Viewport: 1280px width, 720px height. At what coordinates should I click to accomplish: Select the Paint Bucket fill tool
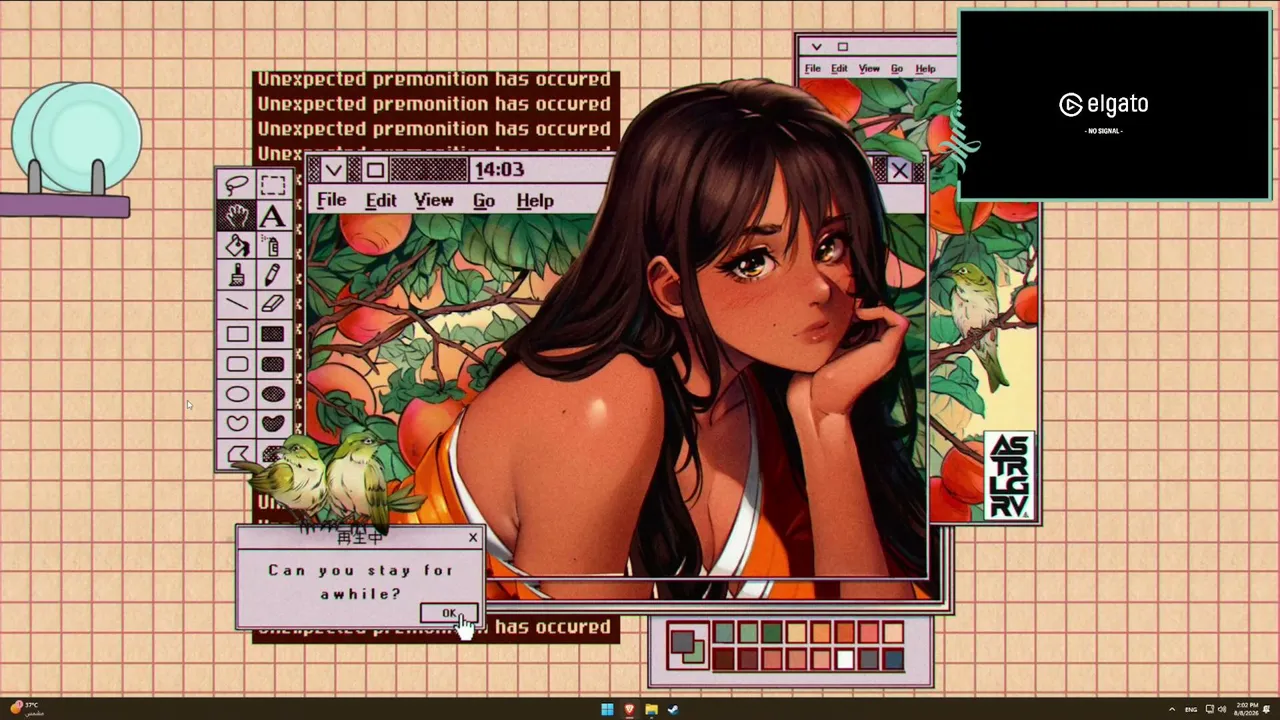tap(237, 245)
